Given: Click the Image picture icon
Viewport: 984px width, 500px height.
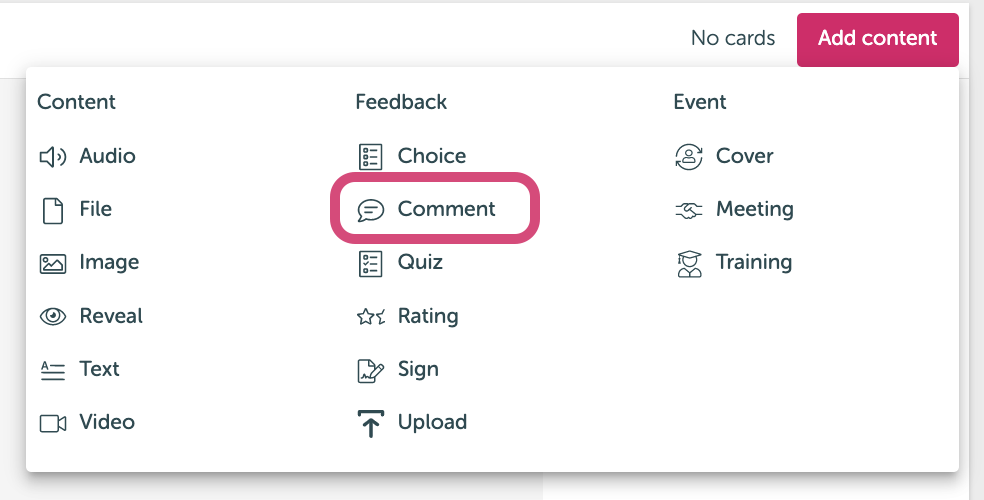Looking at the screenshot, I should (x=53, y=263).
